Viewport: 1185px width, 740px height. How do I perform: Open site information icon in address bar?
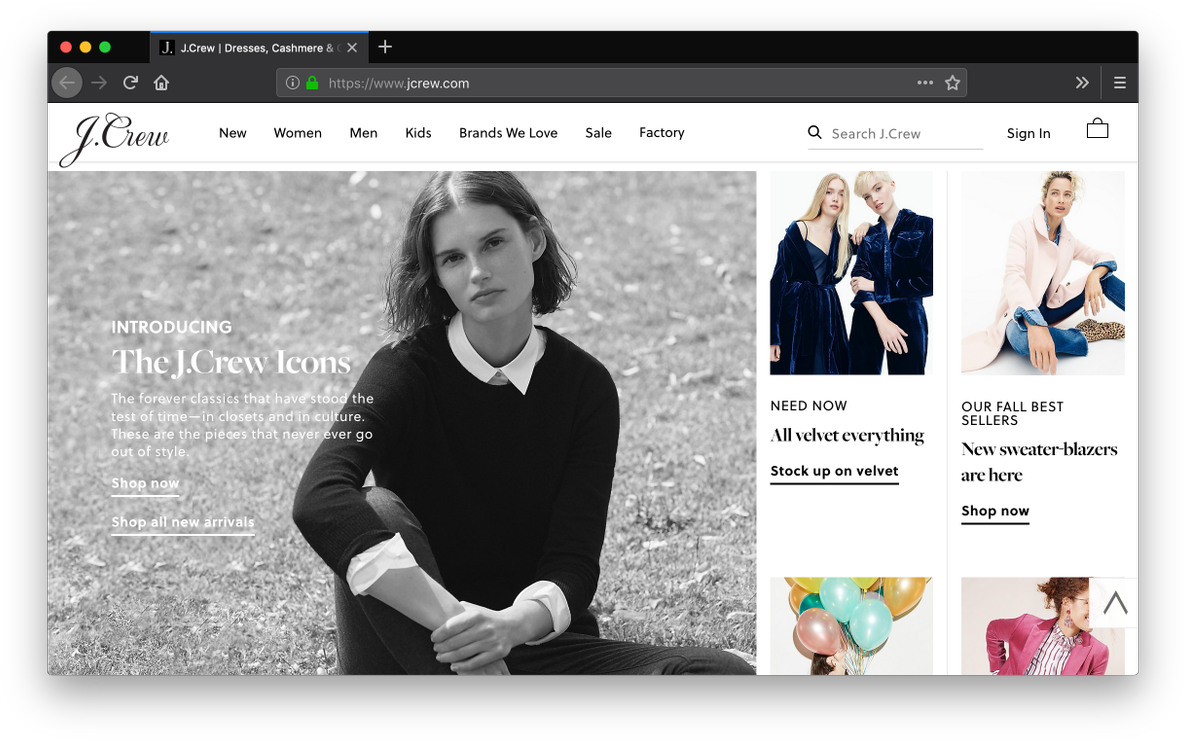(292, 82)
